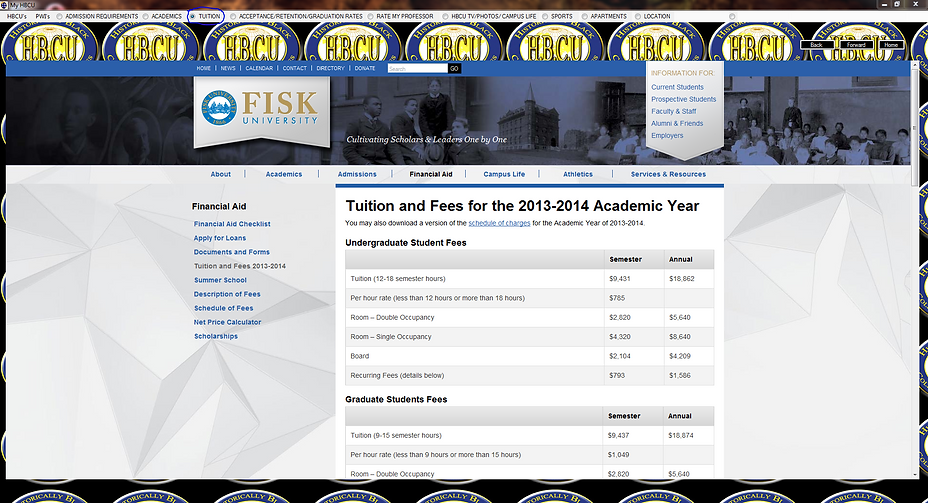Select the Apartments radio button
Image resolution: width=928 pixels, height=503 pixels.
584,17
